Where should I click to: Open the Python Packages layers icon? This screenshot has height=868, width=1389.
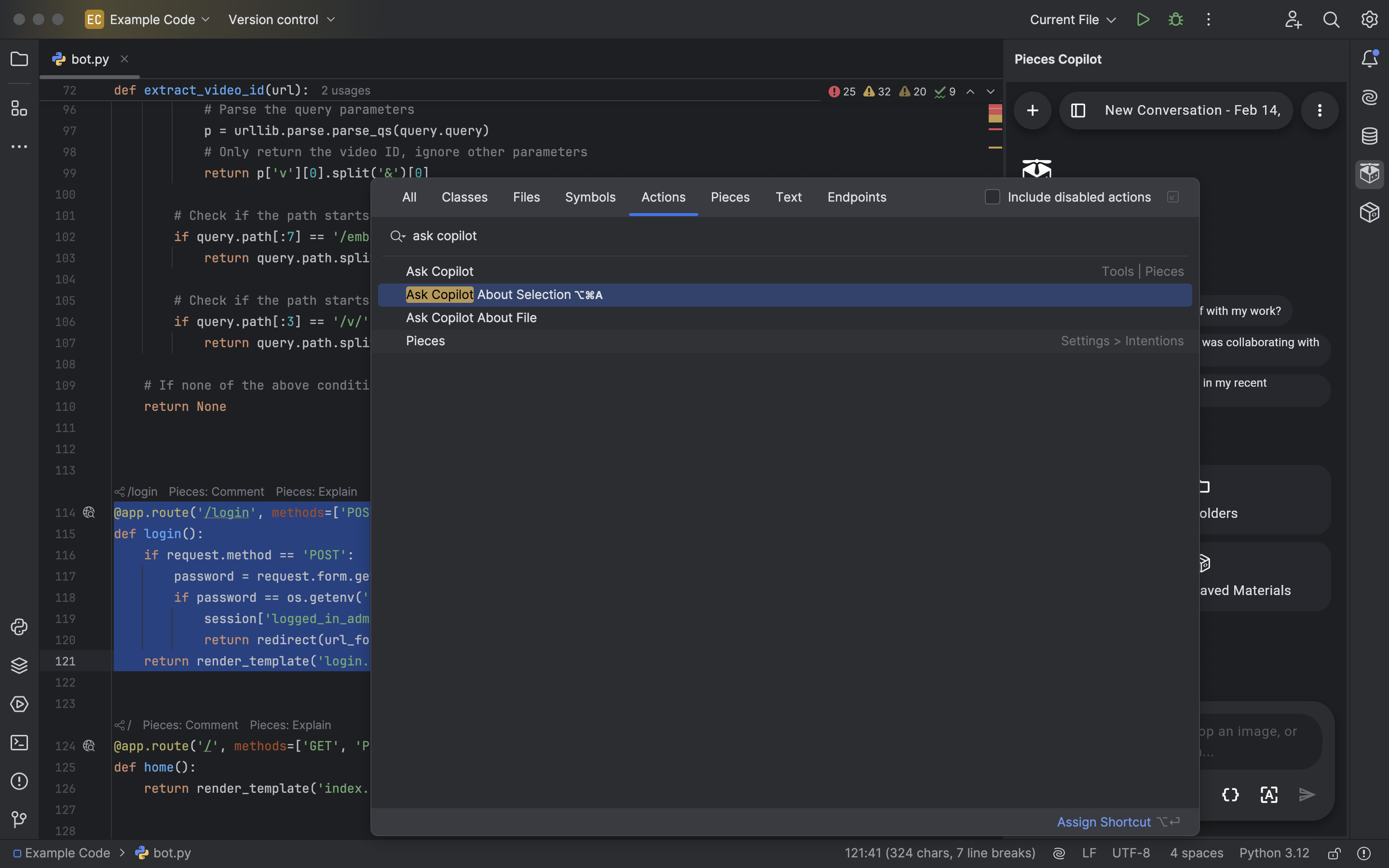[19, 665]
